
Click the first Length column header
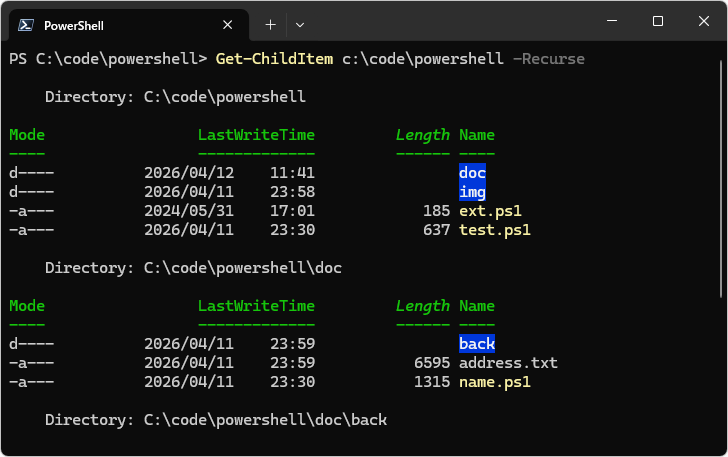point(422,135)
